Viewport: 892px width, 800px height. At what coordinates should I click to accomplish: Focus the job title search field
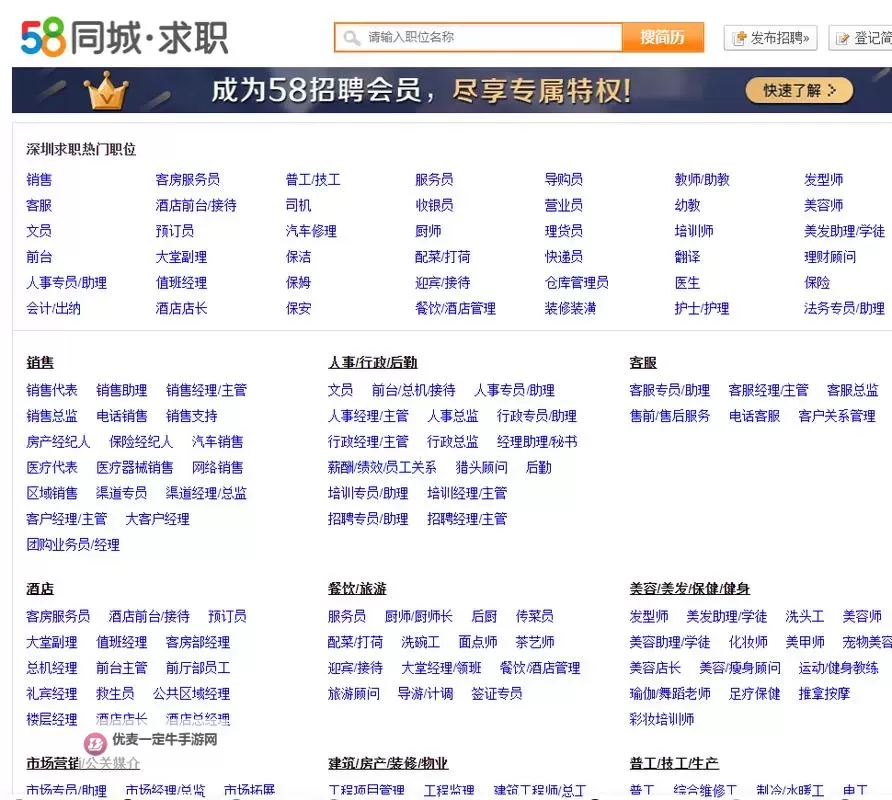(x=478, y=38)
